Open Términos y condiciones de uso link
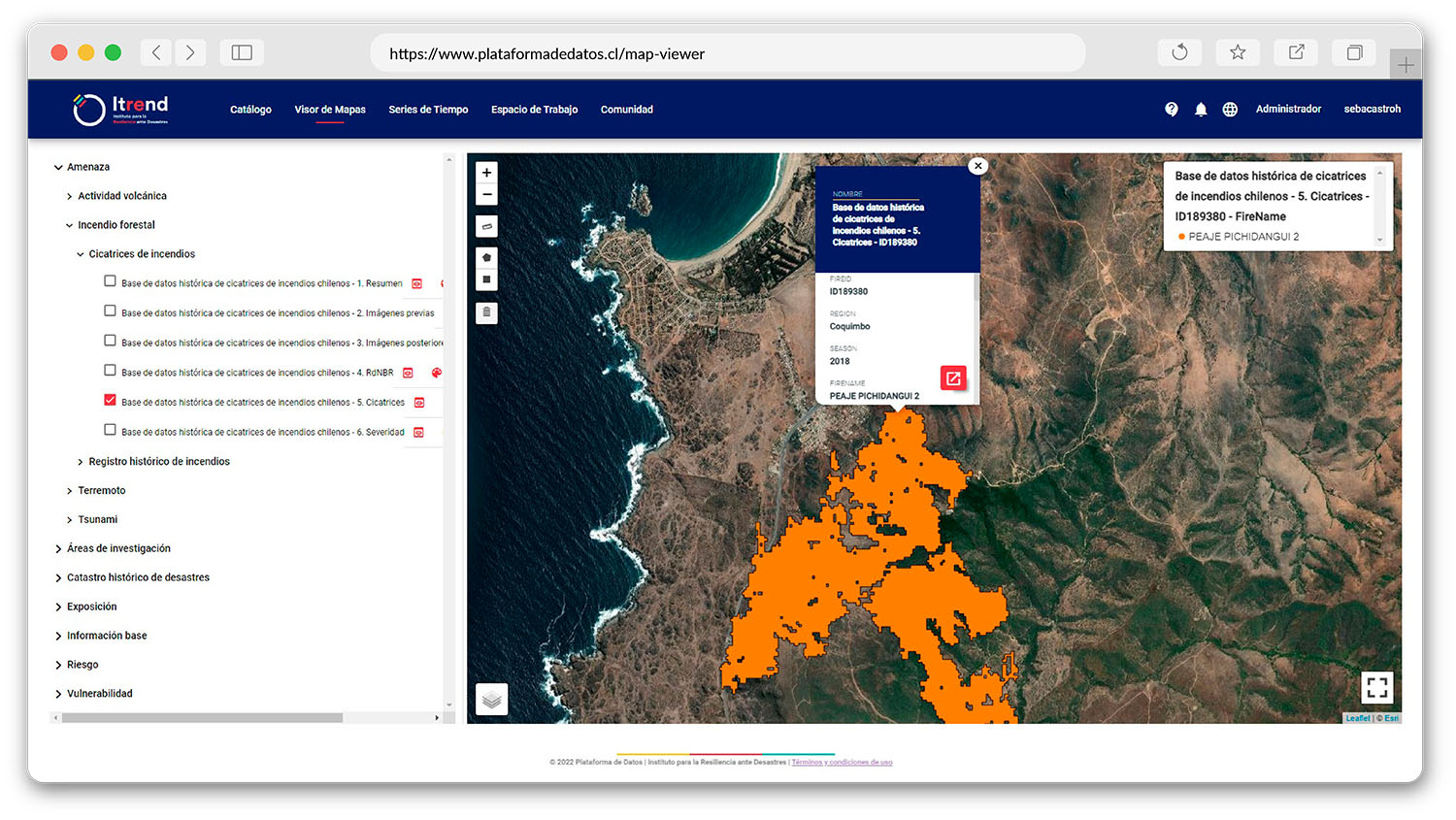Screen dimensions: 1456x820 tap(842, 763)
